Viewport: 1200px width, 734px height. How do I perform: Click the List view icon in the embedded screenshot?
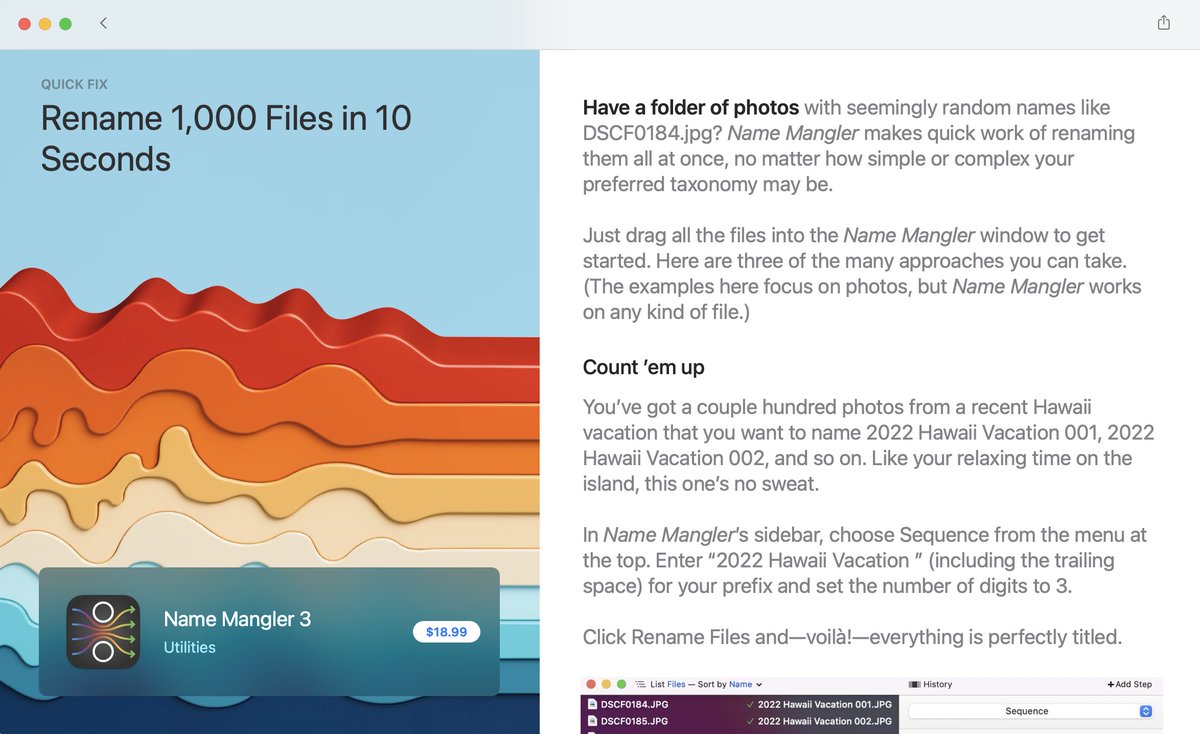[x=640, y=684]
